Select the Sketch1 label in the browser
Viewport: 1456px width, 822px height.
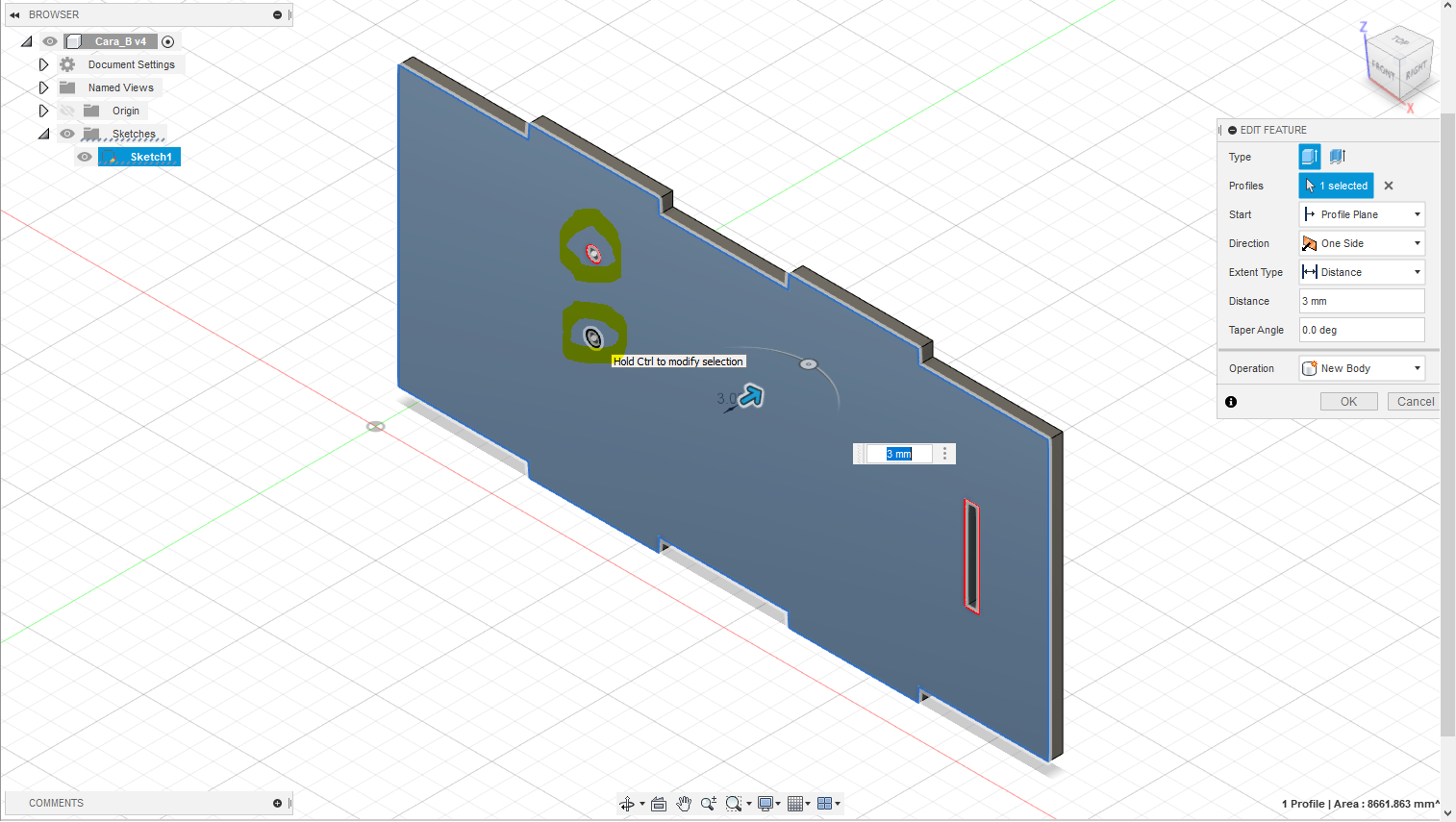(151, 157)
